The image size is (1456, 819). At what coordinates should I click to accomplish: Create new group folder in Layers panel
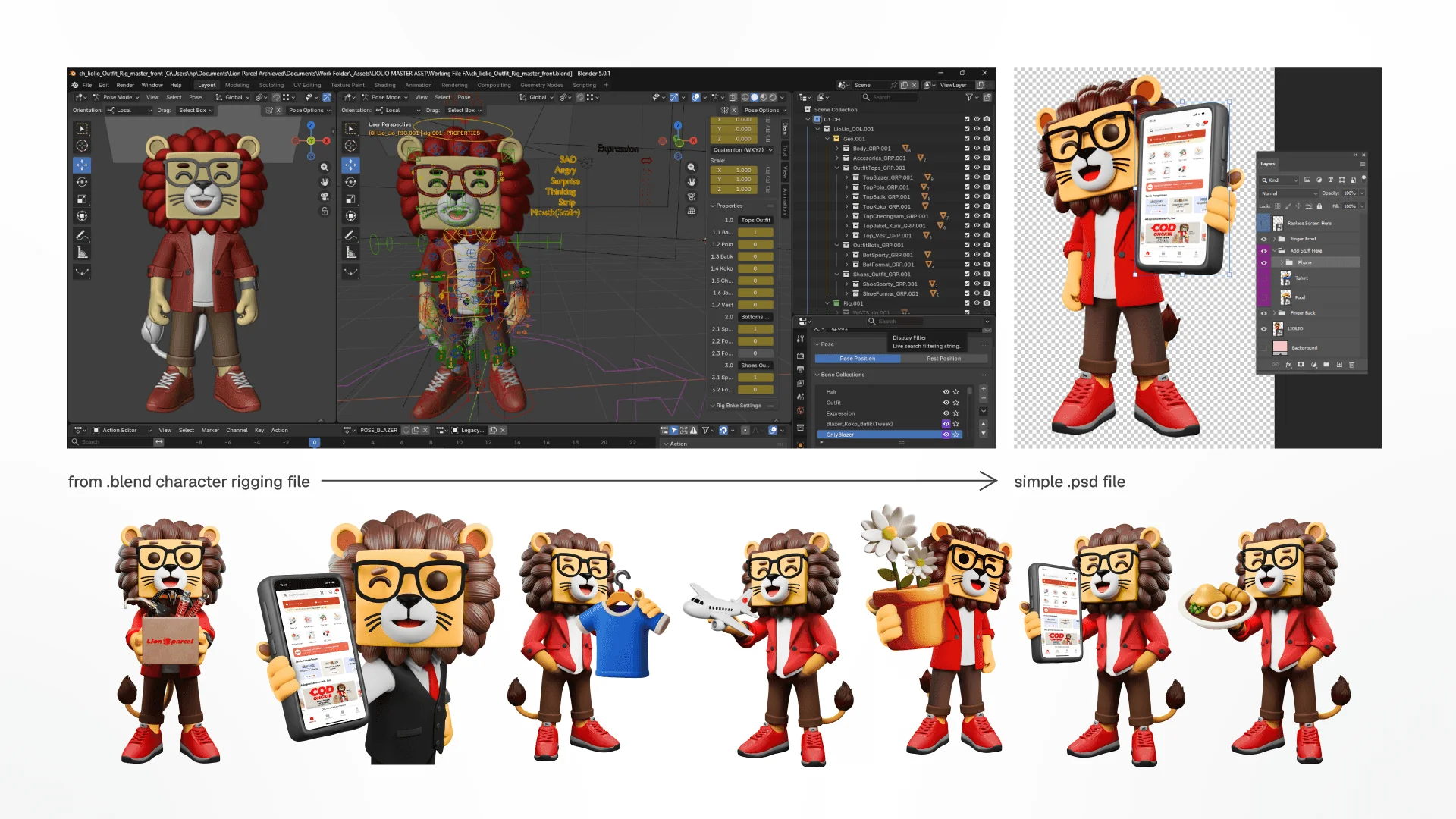pyautogui.click(x=1326, y=365)
